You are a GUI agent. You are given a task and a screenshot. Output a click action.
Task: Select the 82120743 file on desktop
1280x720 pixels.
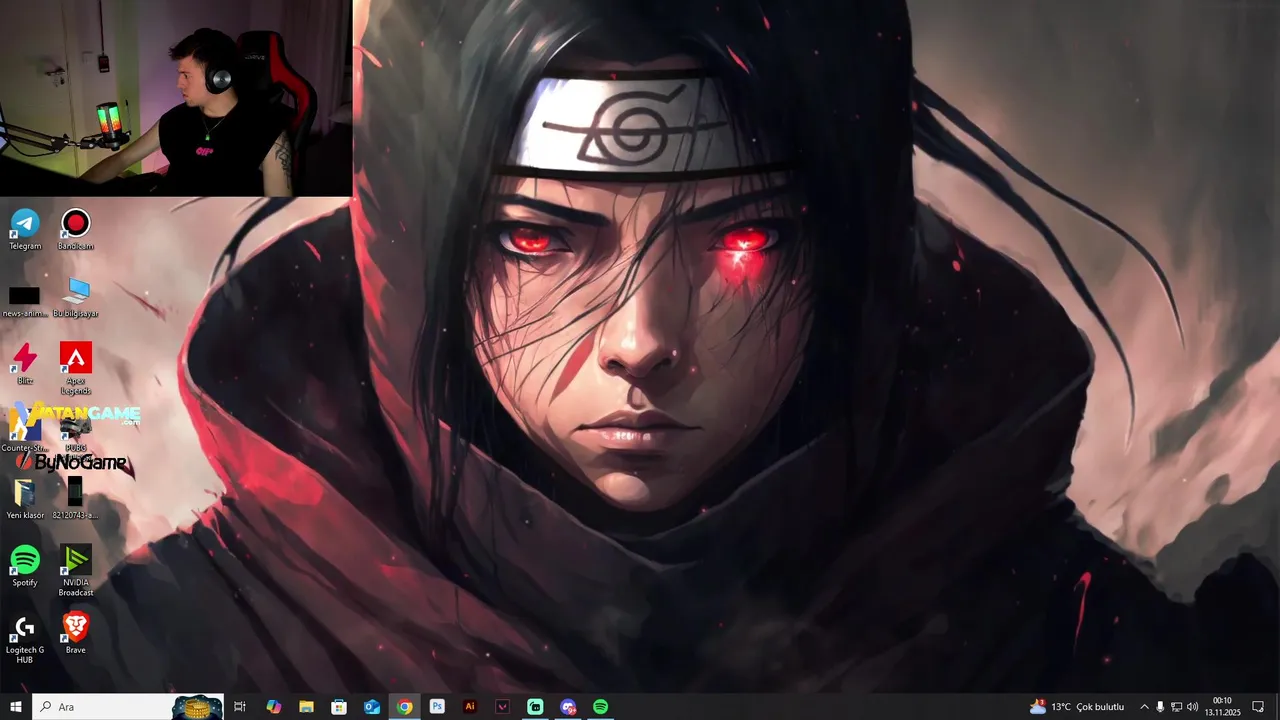[75, 498]
